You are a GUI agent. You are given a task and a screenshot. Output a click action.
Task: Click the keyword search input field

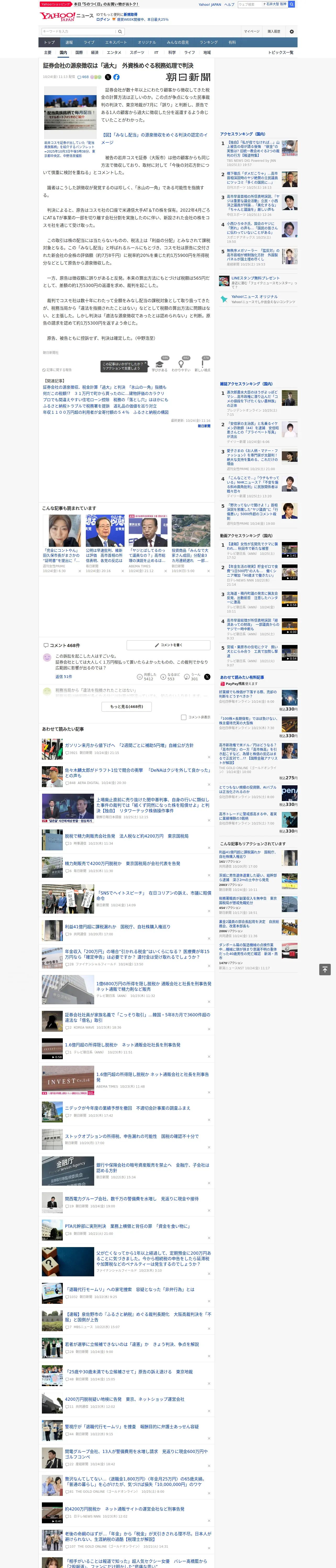(x=79, y=32)
